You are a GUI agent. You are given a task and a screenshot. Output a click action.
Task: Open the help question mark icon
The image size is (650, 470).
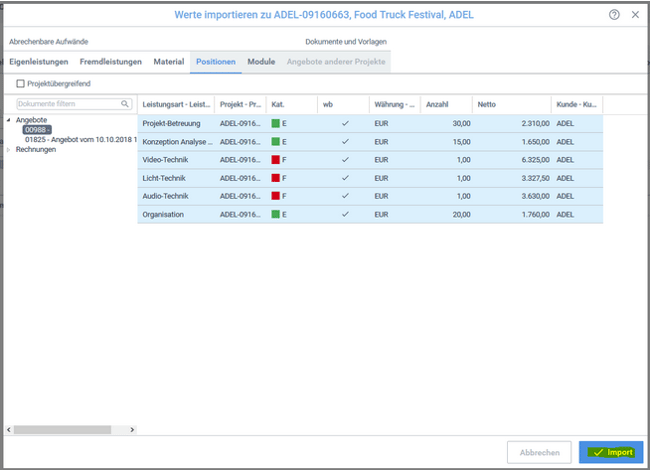click(614, 15)
